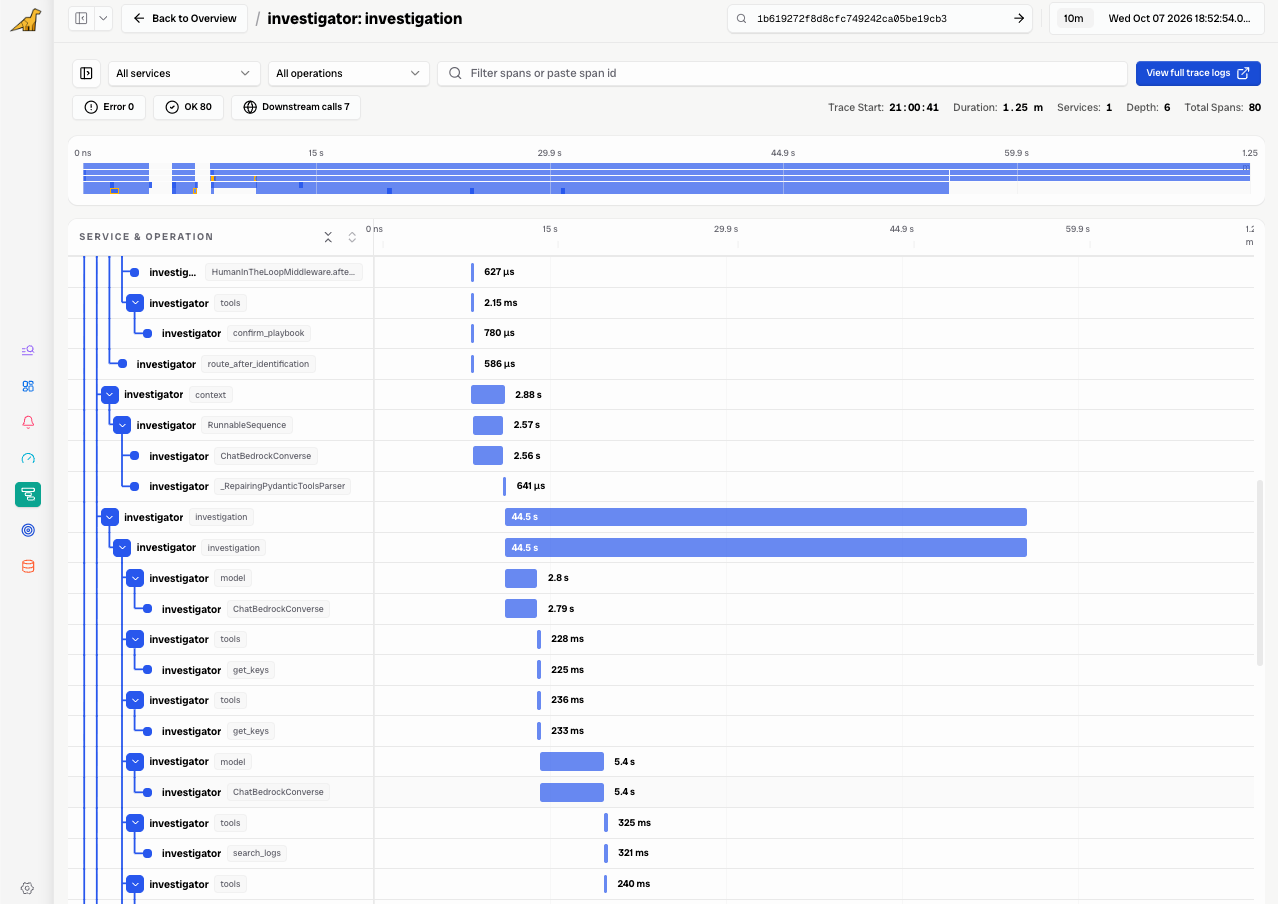
Task: Select the get_keys span lasting 233 ms
Action: tap(660, 731)
